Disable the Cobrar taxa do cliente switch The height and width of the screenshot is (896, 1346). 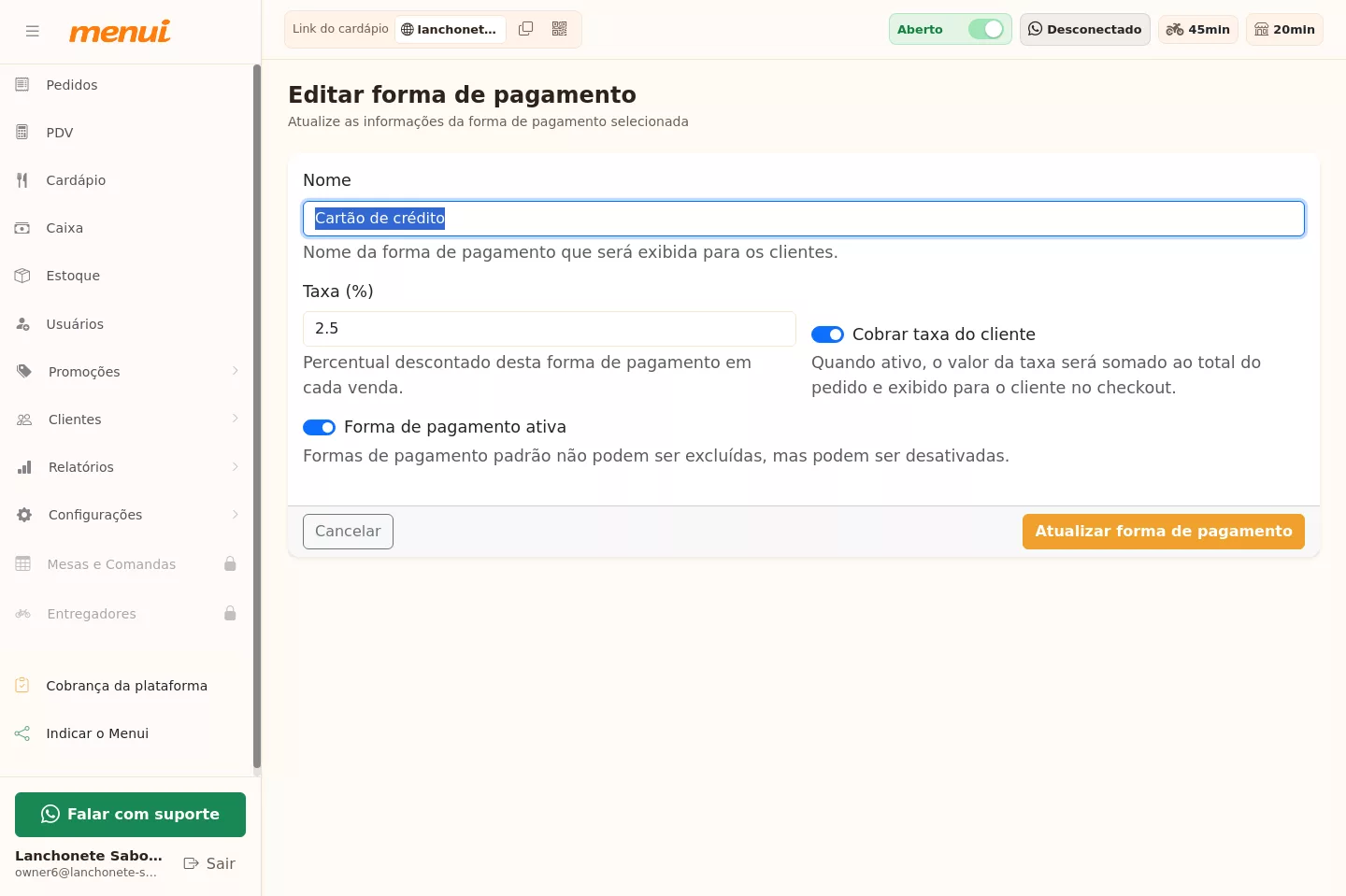point(827,334)
